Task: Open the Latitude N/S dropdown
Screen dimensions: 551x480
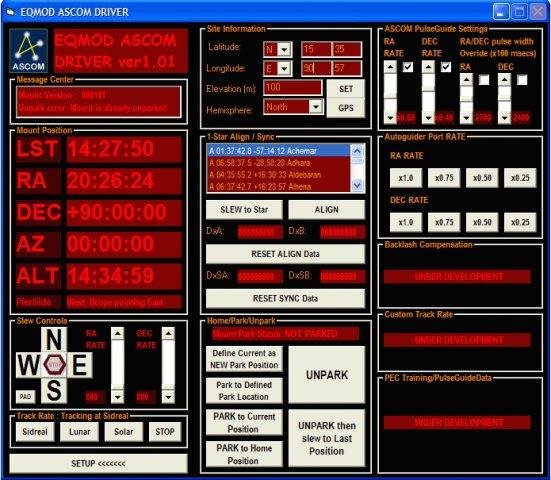Action: 285,50
